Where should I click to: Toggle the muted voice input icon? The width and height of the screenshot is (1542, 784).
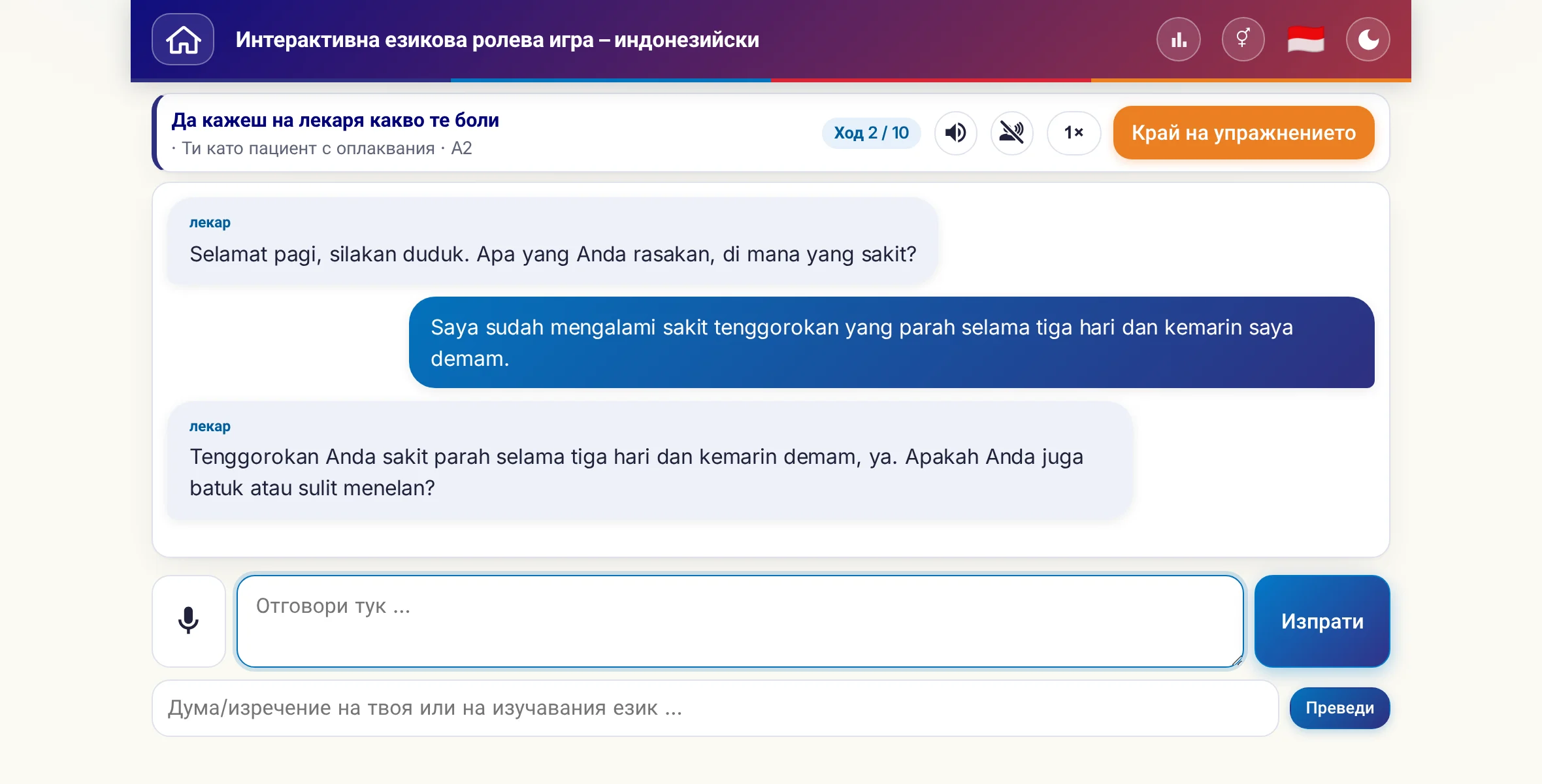click(x=1011, y=133)
